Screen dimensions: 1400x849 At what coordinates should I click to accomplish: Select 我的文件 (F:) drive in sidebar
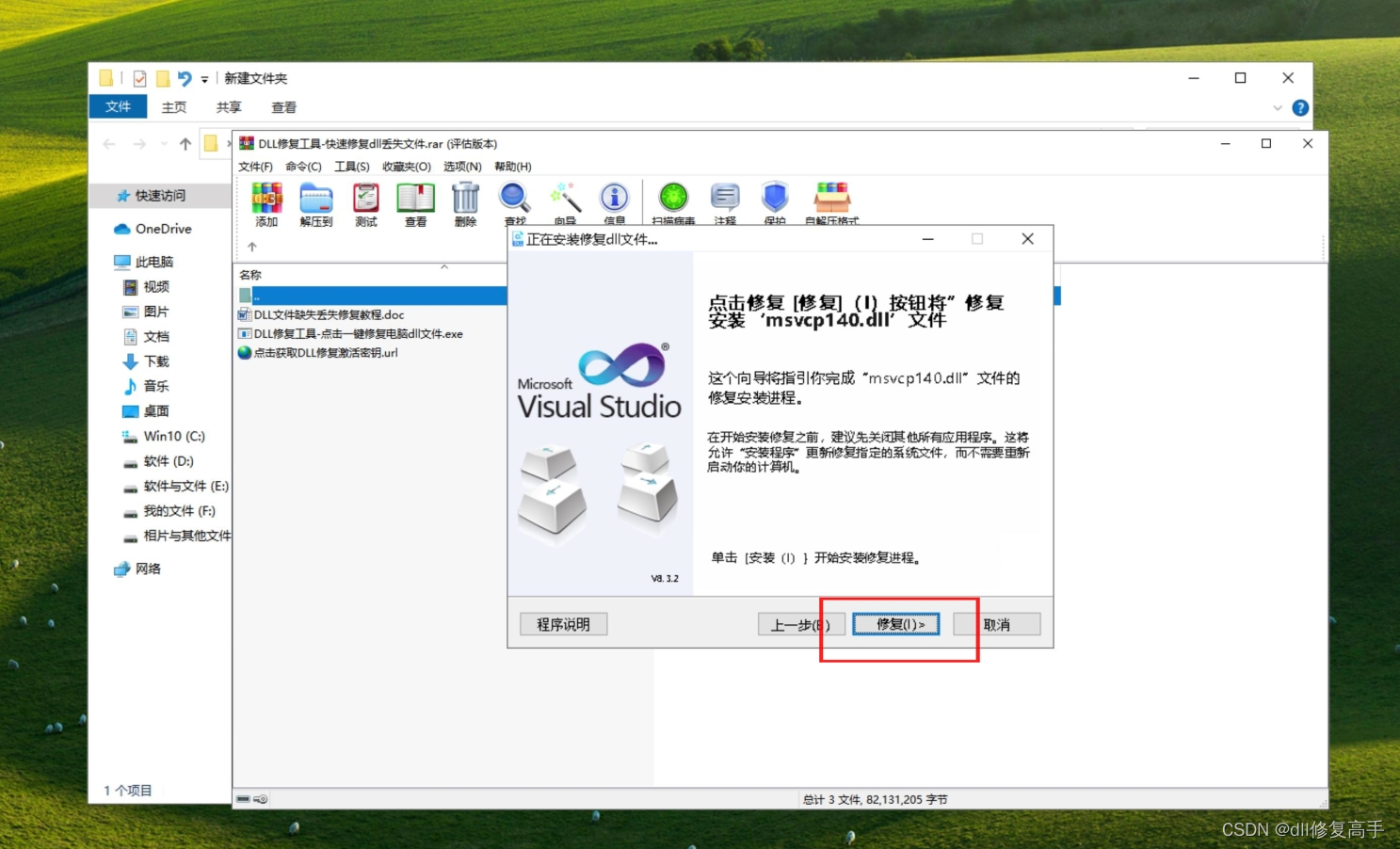tap(169, 511)
